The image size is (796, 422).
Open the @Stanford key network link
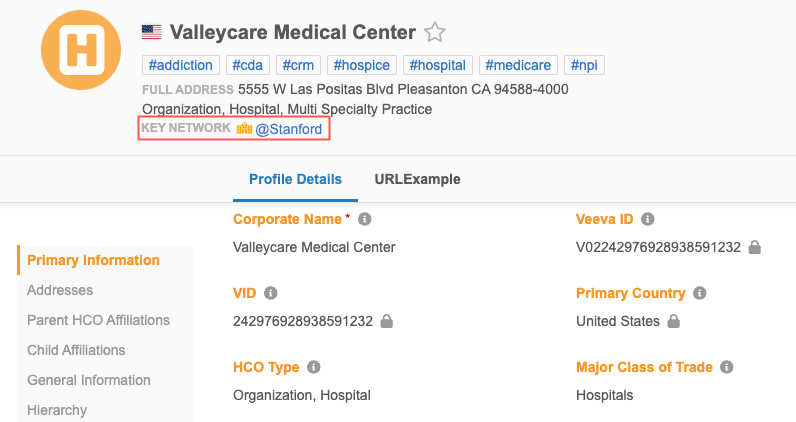click(289, 129)
